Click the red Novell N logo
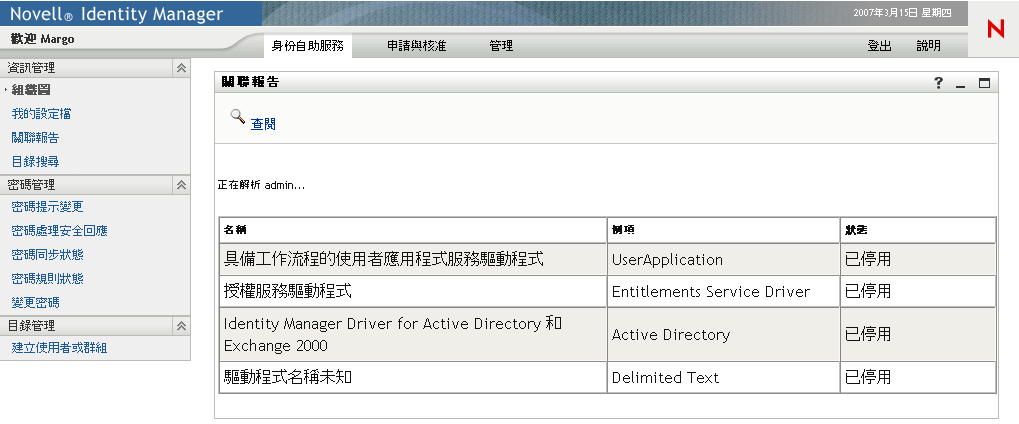The image size is (1019, 424). (x=995, y=29)
